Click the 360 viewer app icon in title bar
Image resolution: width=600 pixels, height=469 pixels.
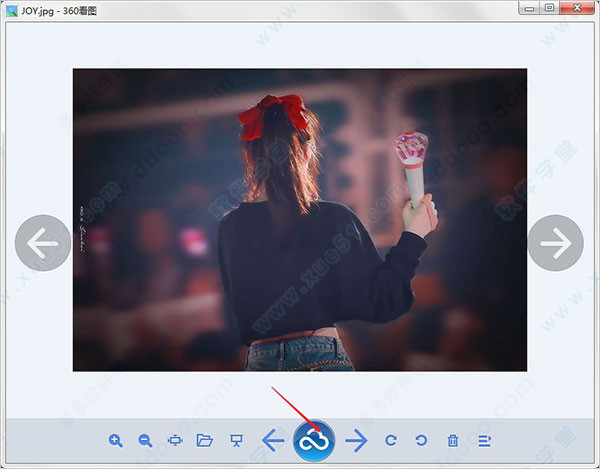pyautogui.click(x=11, y=8)
